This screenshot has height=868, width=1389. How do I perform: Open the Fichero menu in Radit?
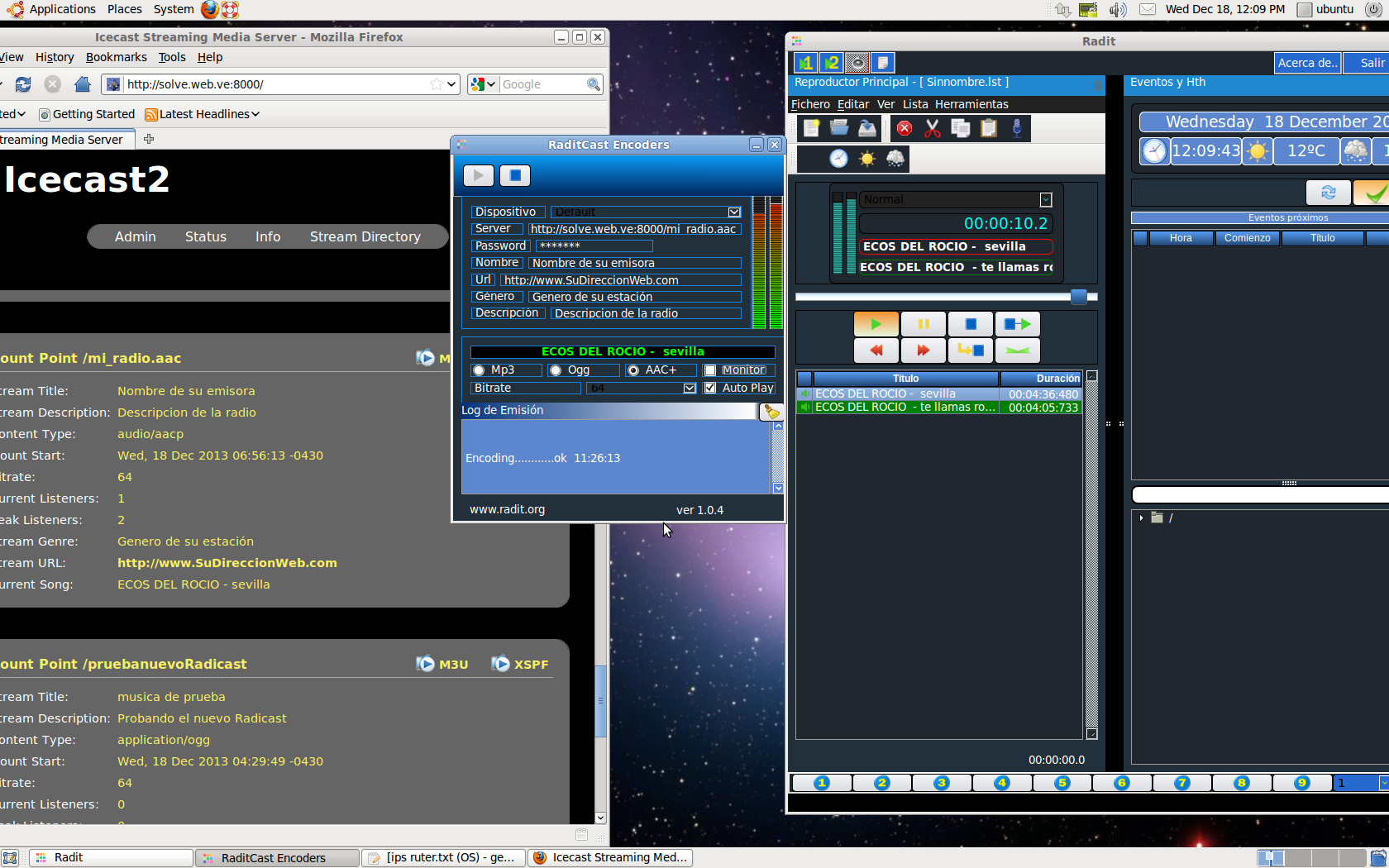(810, 104)
